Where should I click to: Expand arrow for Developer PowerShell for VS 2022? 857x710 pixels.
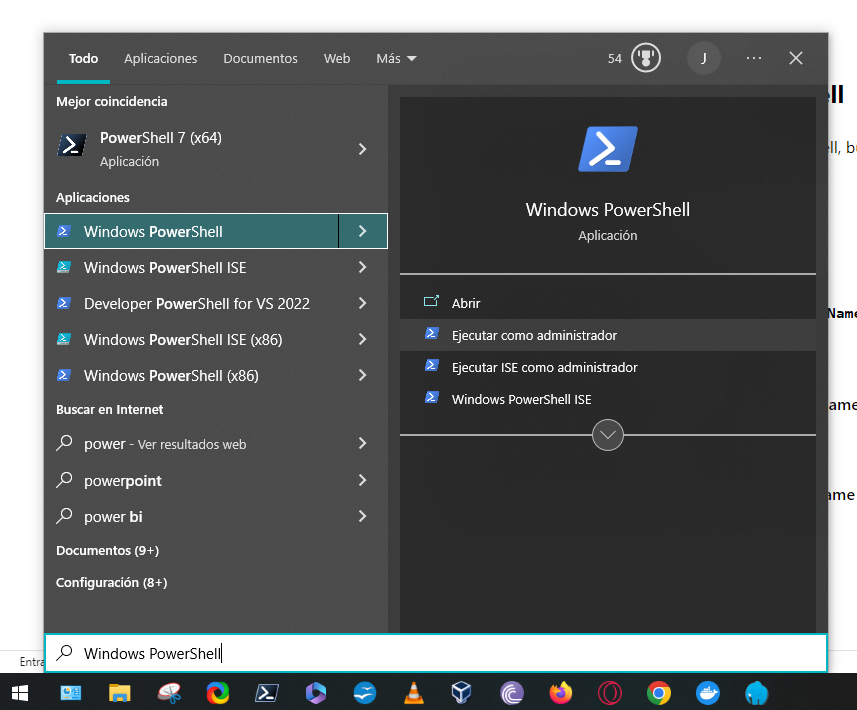coord(362,303)
